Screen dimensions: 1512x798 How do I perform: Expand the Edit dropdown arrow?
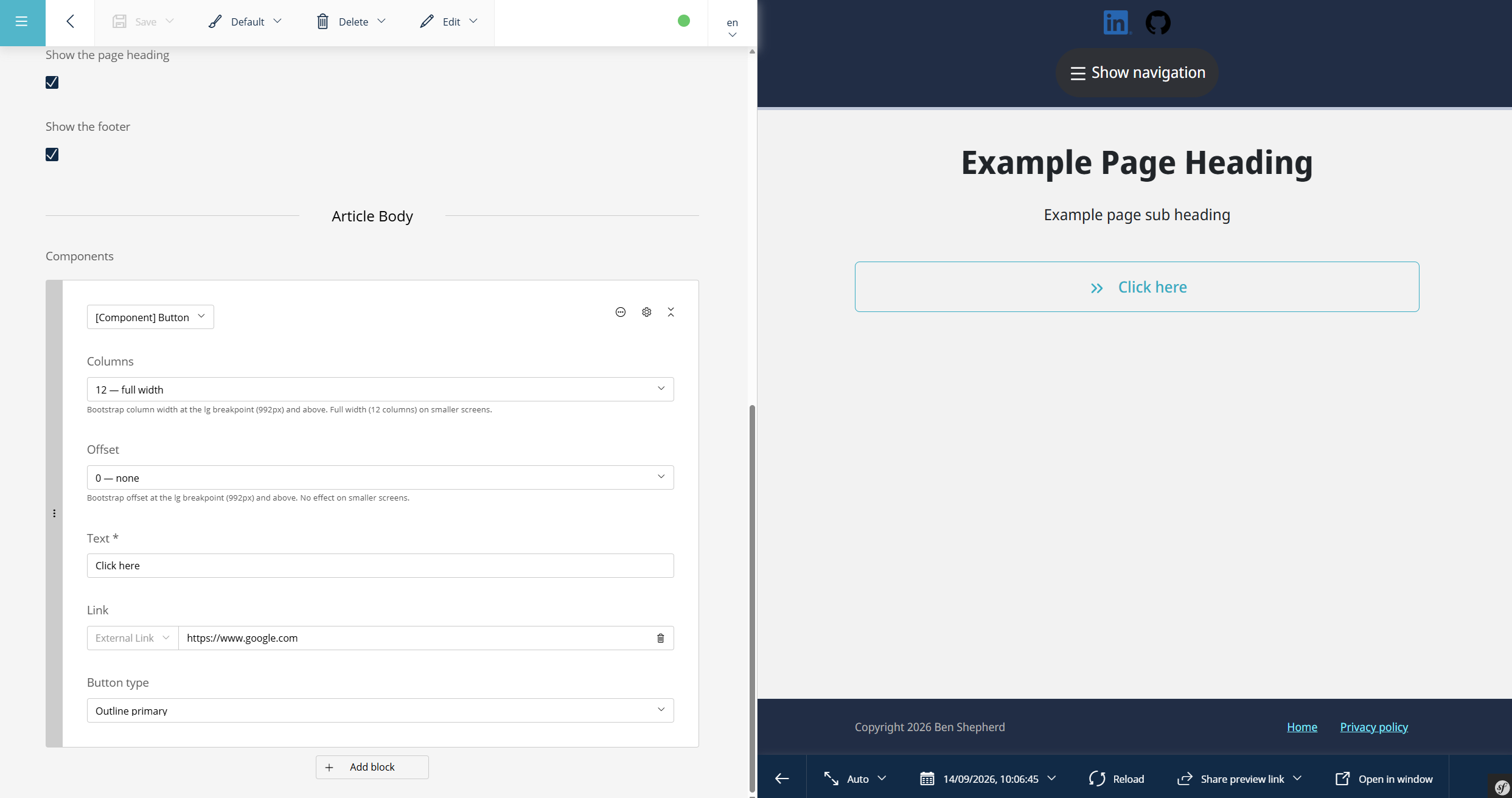click(x=473, y=21)
